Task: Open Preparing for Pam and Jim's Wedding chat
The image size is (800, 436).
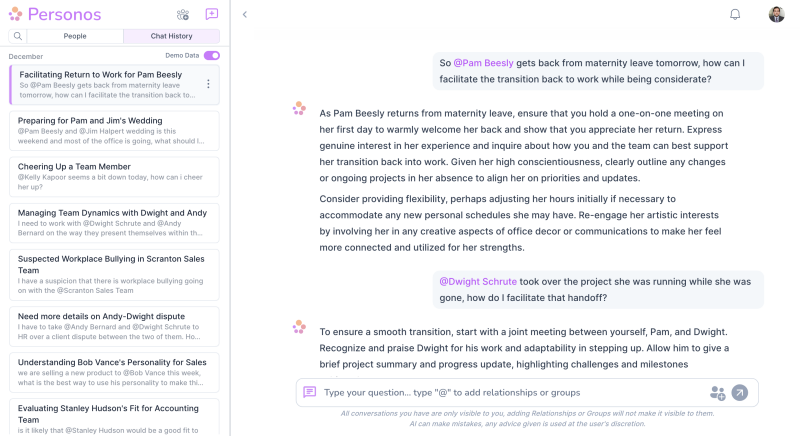Action: 114,131
